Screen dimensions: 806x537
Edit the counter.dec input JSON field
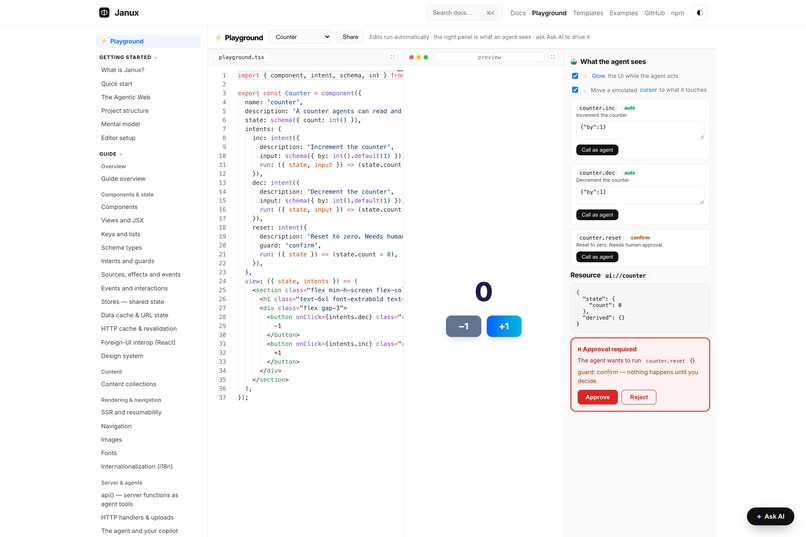[x=640, y=195]
